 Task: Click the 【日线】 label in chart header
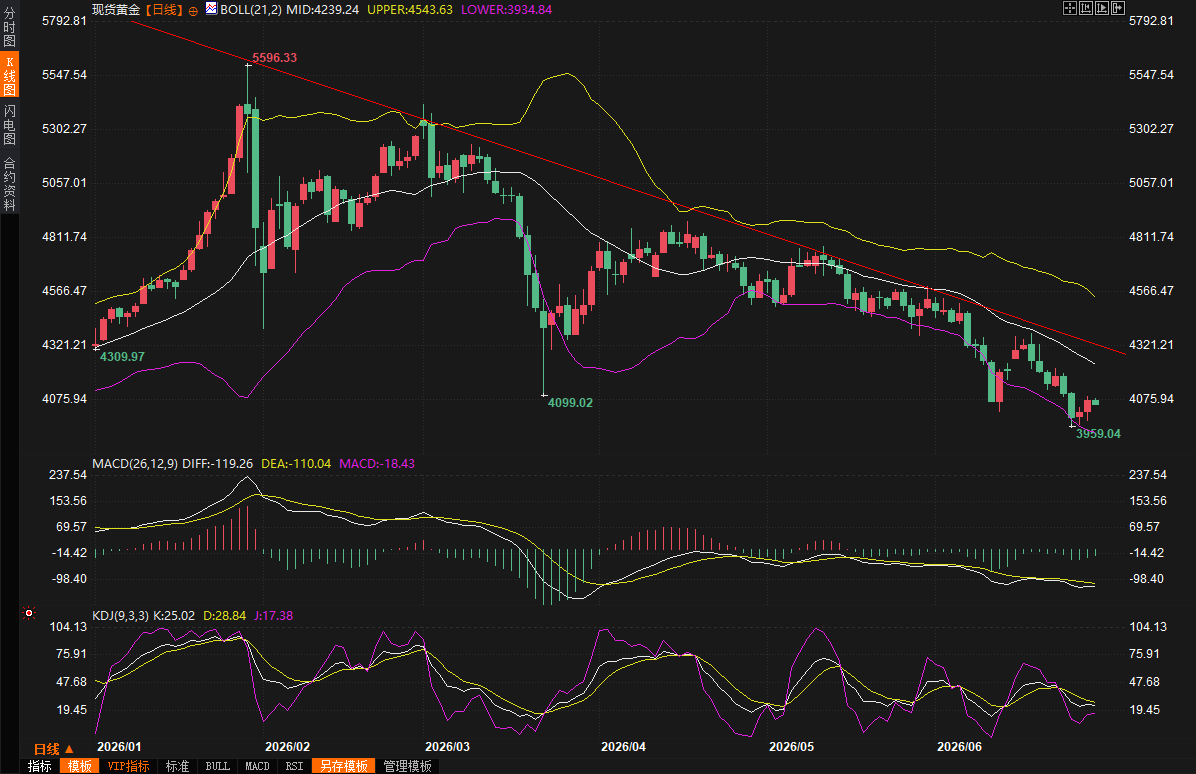164,9
